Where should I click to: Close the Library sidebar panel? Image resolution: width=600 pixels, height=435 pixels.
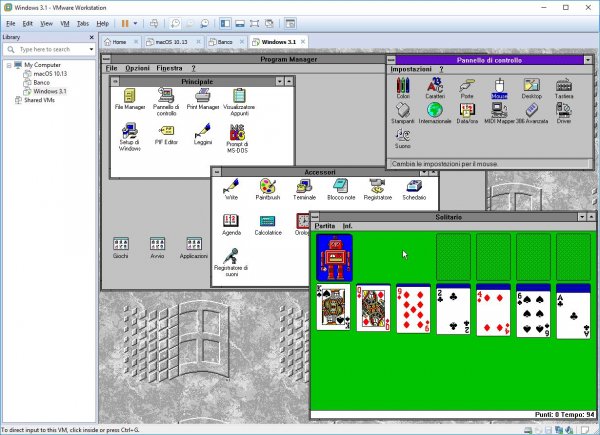point(91,37)
